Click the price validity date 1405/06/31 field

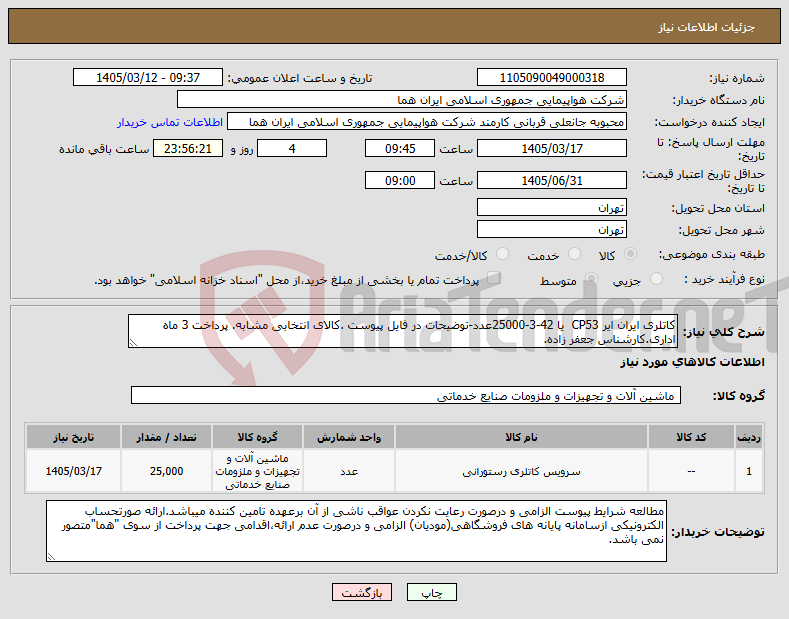click(551, 180)
